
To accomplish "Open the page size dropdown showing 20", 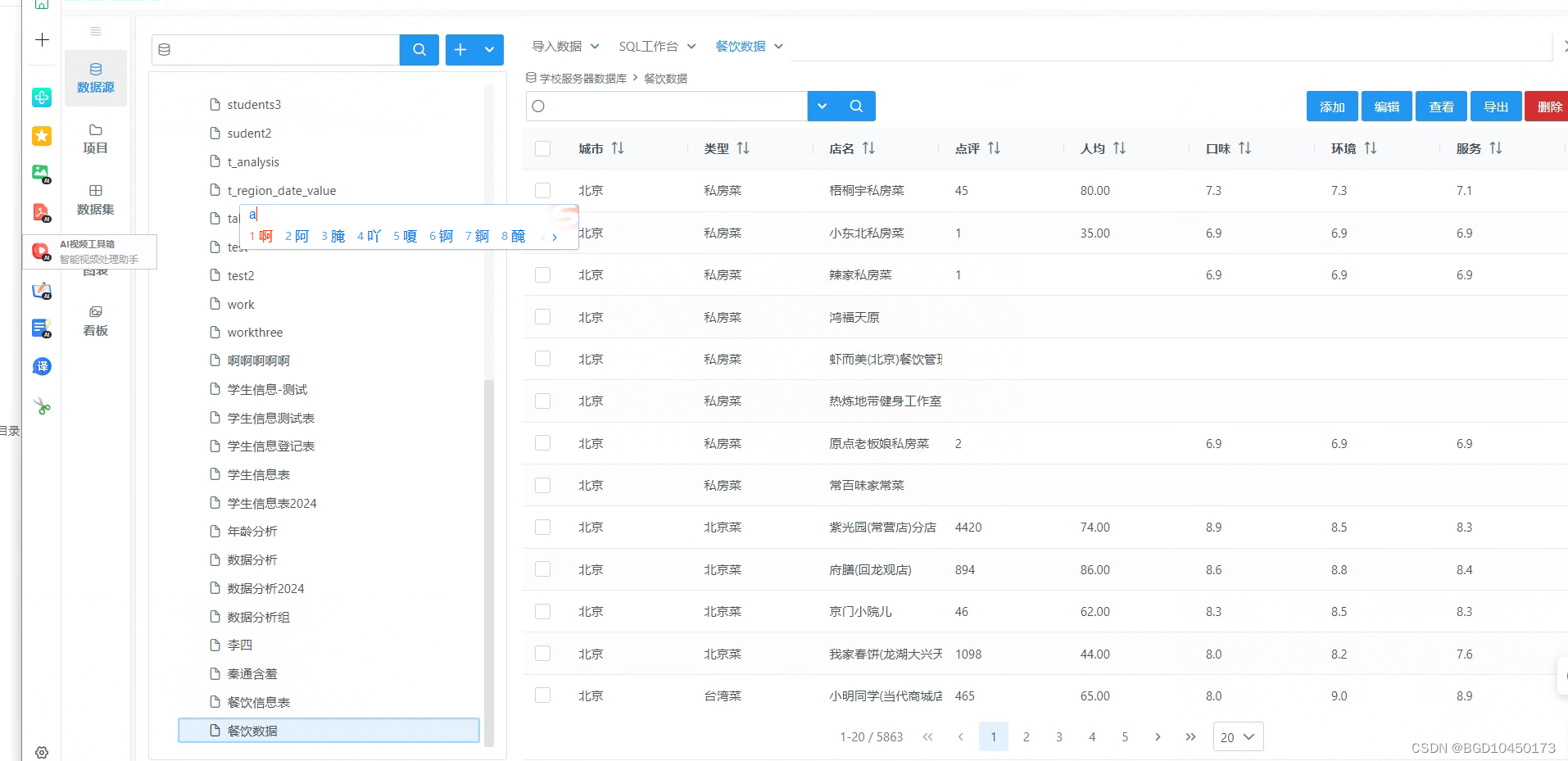I will click(x=1237, y=736).
